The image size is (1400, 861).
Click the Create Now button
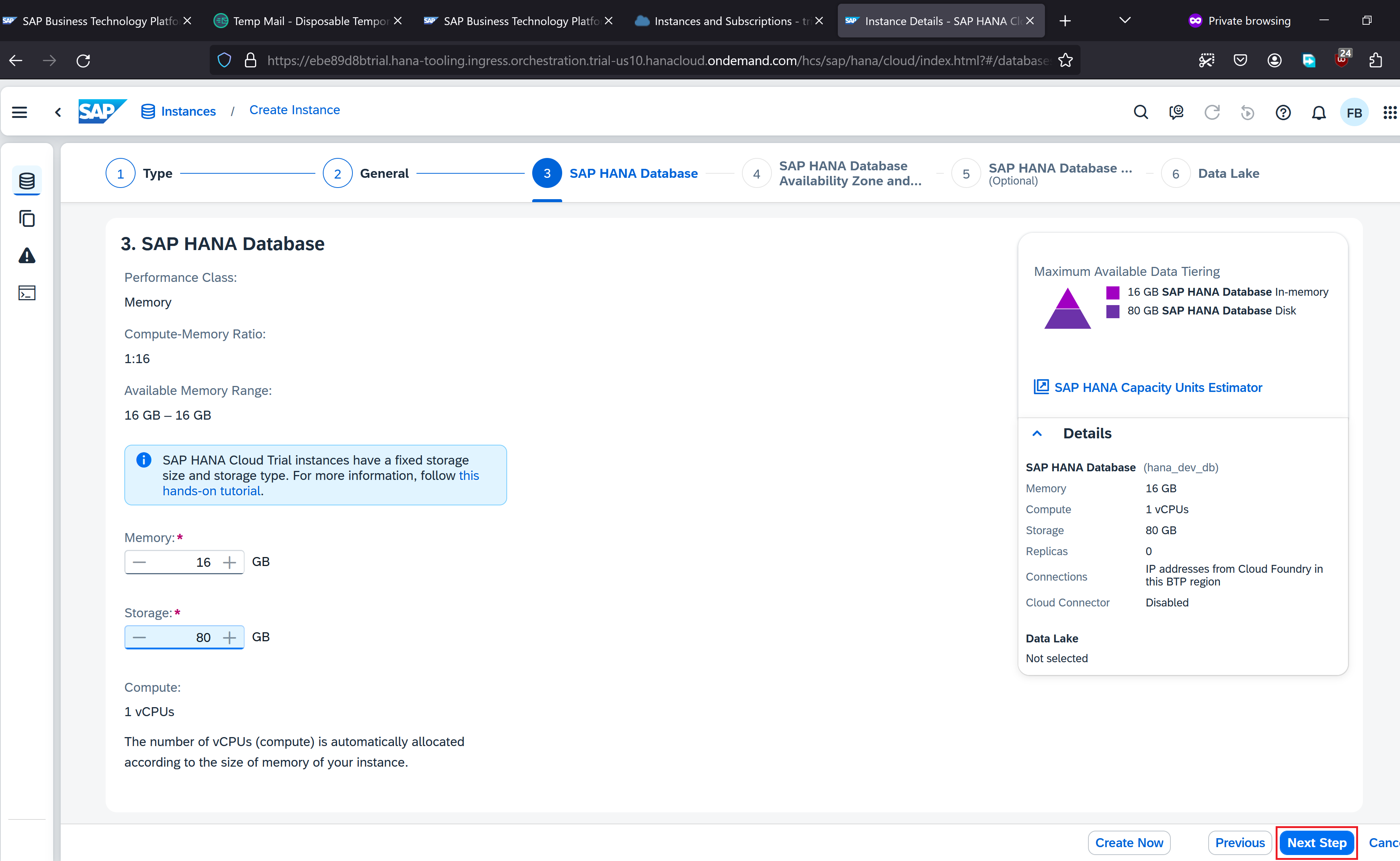coord(1129,843)
